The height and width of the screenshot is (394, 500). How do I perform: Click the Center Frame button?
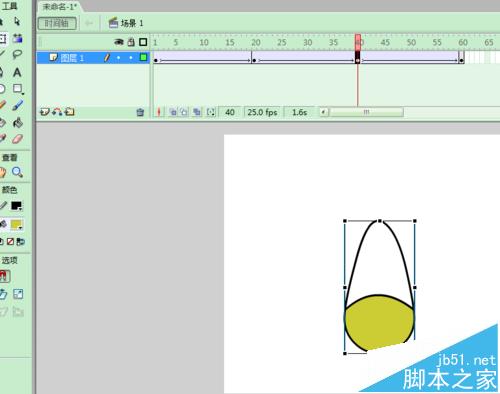159,112
